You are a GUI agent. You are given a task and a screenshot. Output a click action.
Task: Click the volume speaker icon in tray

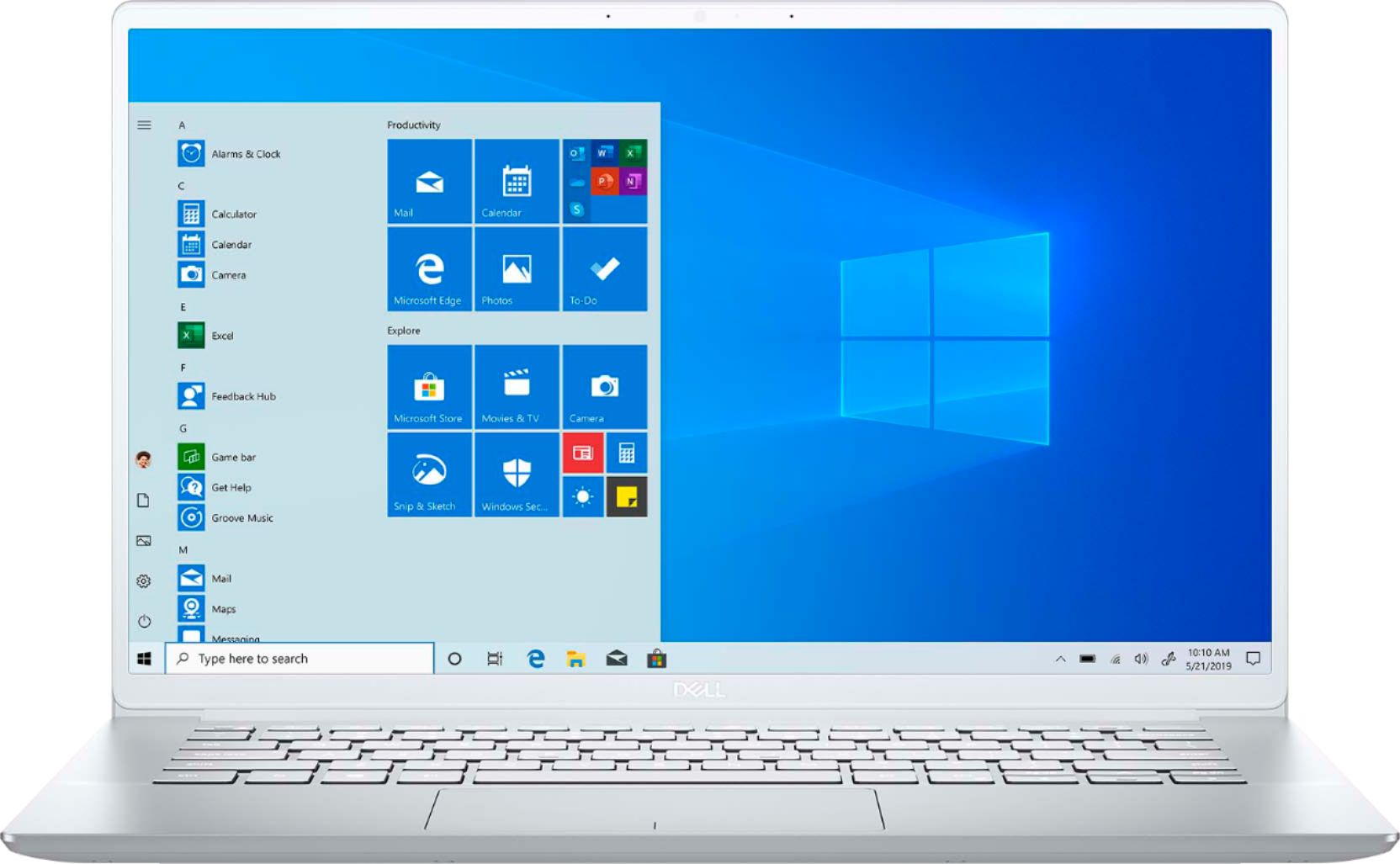coord(1141,659)
